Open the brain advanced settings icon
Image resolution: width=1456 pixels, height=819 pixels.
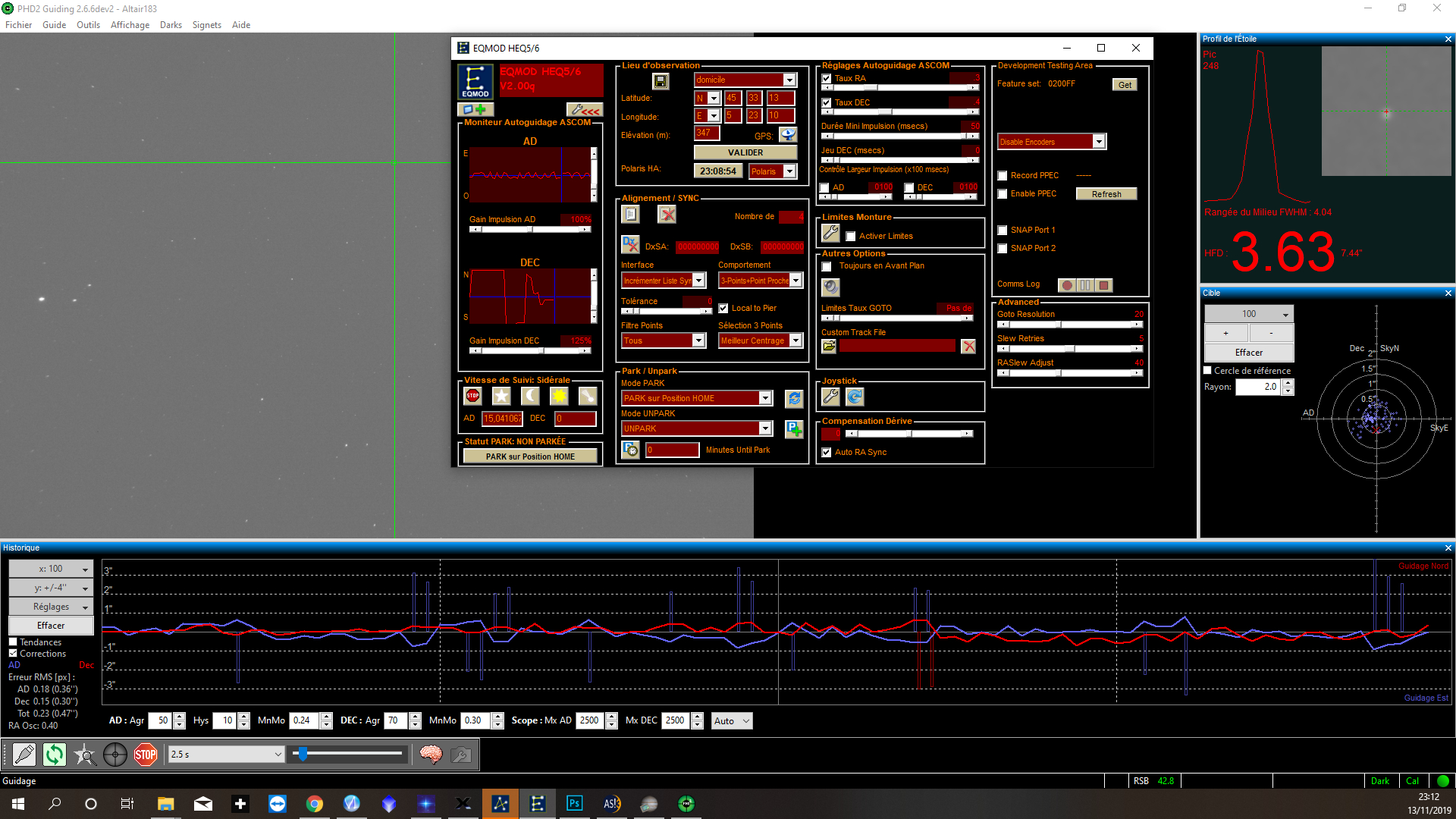[x=431, y=755]
